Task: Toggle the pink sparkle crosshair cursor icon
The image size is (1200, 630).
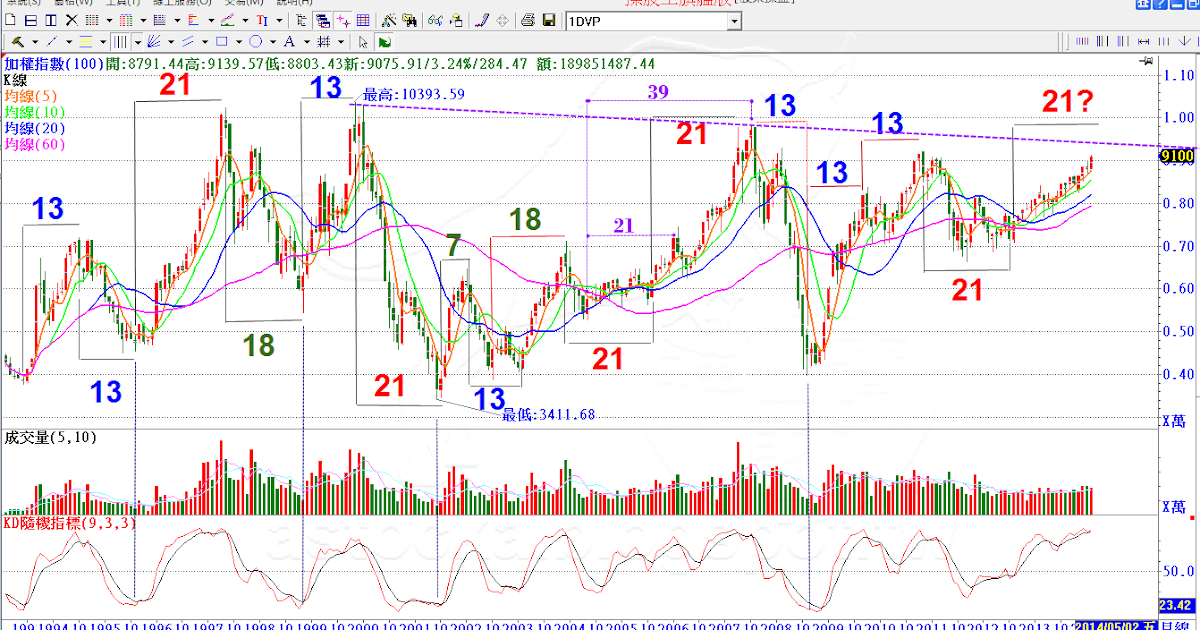Action: point(343,20)
